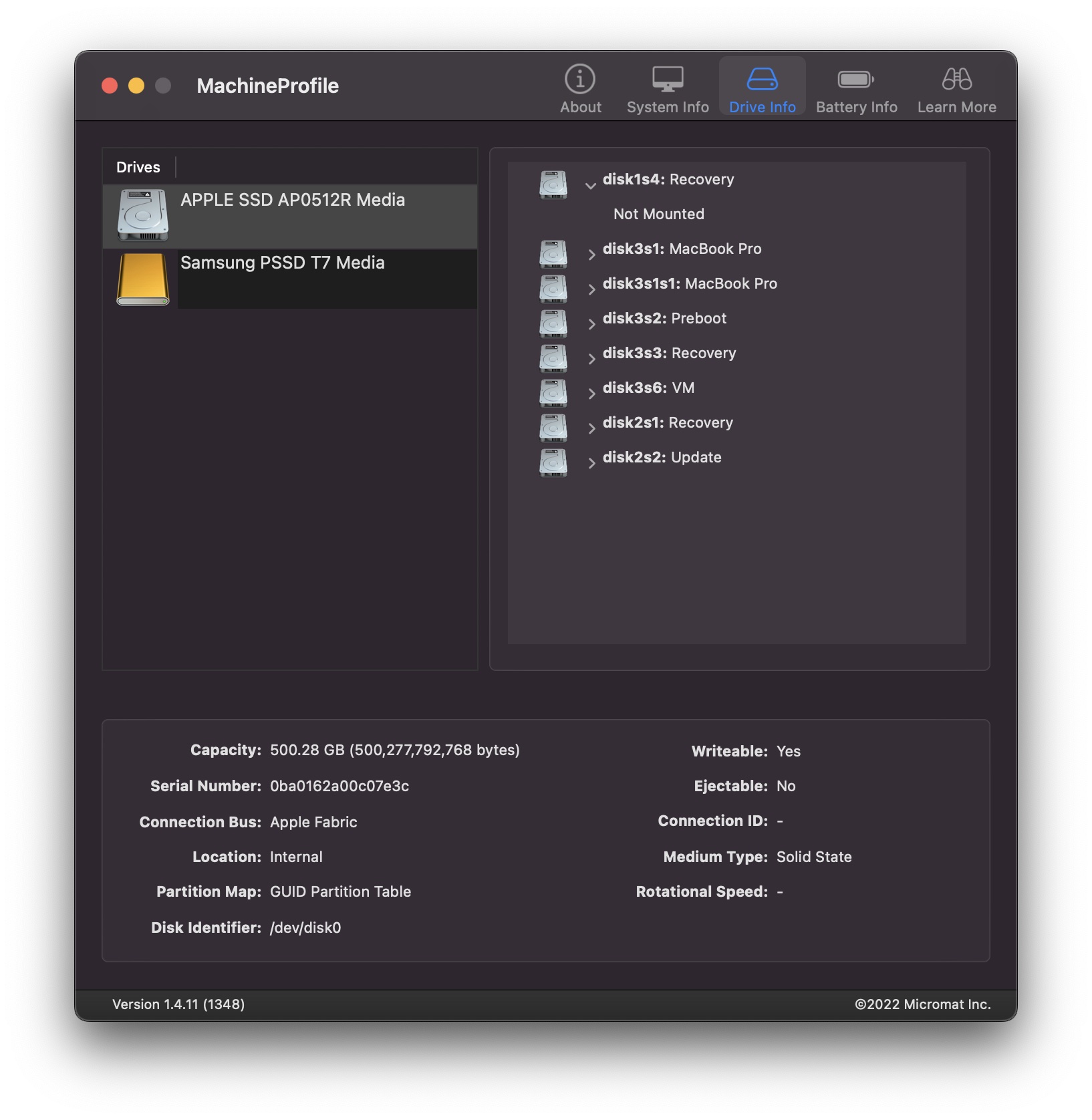Select the 'Not Mounted' status line
1092x1120 pixels.
pos(659,214)
